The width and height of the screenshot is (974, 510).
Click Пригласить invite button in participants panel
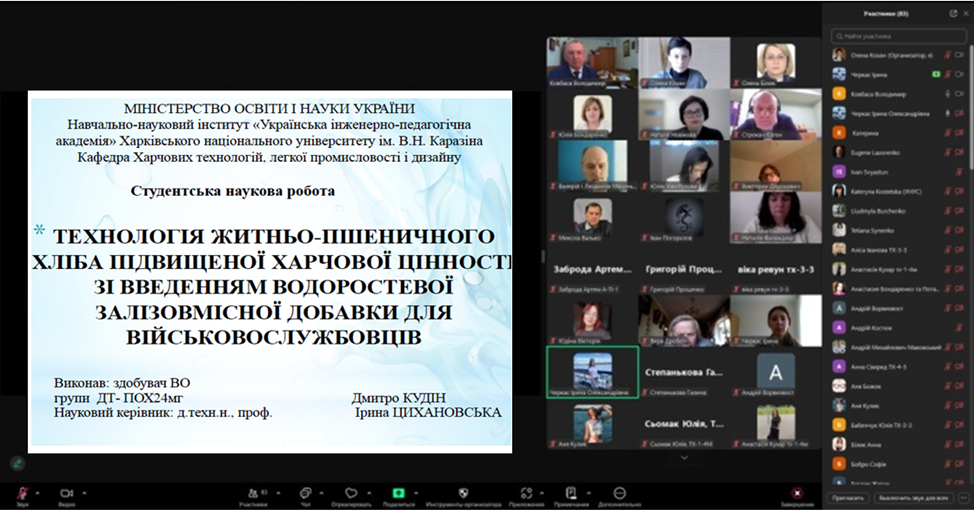coord(849,498)
